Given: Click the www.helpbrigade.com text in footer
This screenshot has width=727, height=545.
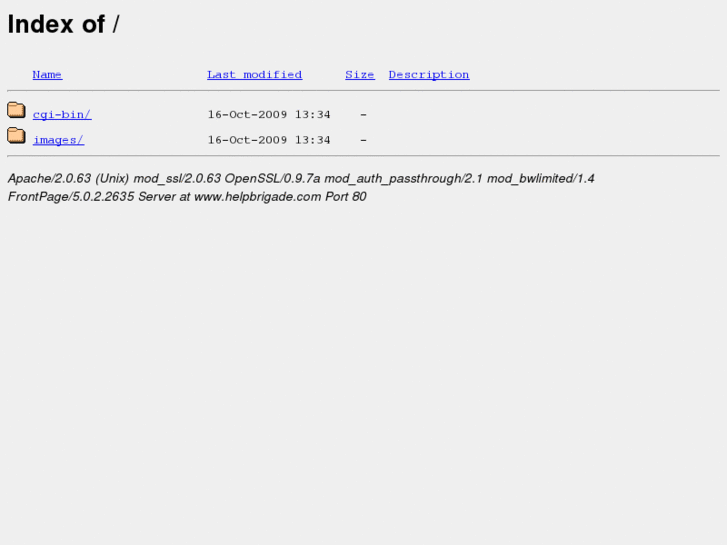Looking at the screenshot, I should [257, 197].
